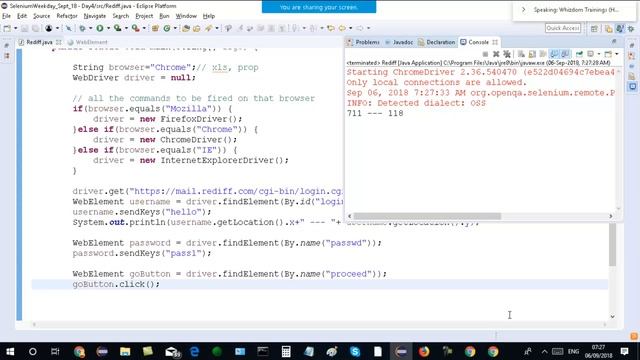
Task: Open Task View on the taskbar
Action: pos(55,351)
